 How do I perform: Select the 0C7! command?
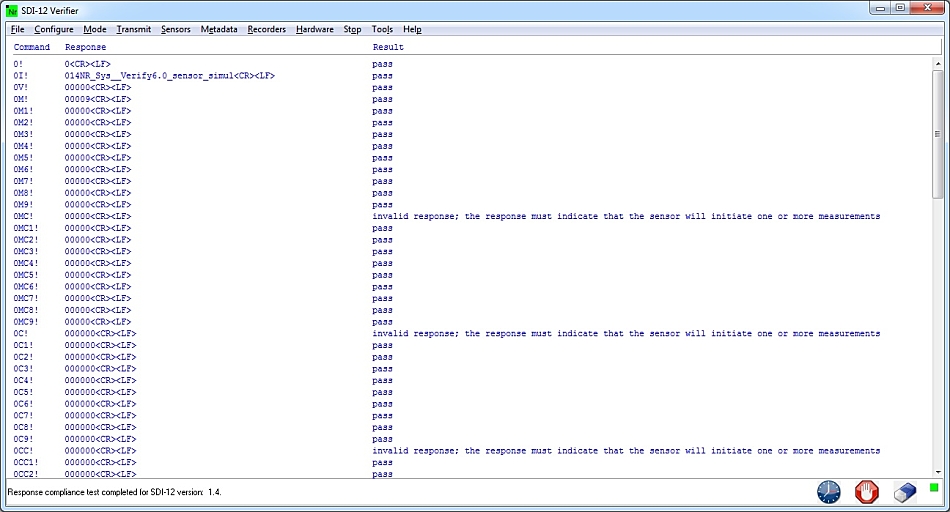point(23,416)
